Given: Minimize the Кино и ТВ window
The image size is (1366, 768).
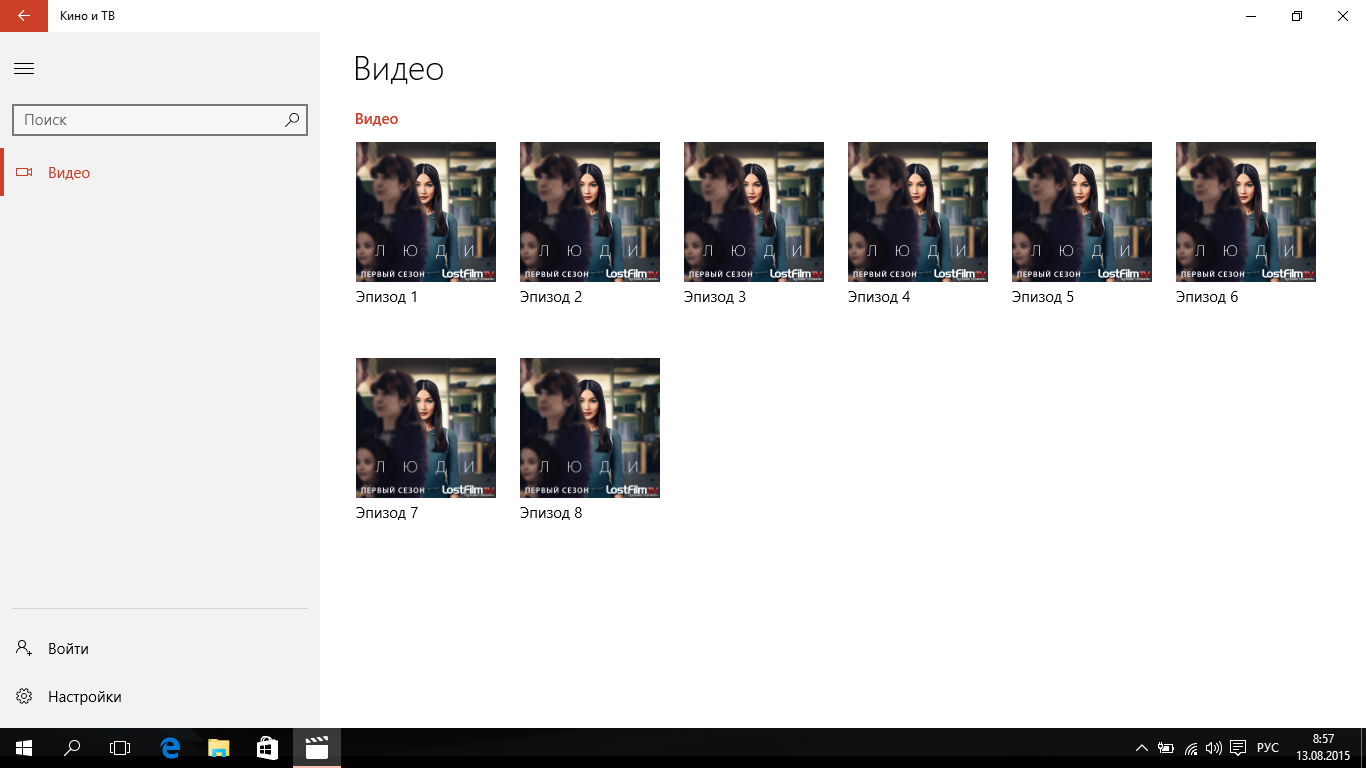Looking at the screenshot, I should [1251, 16].
